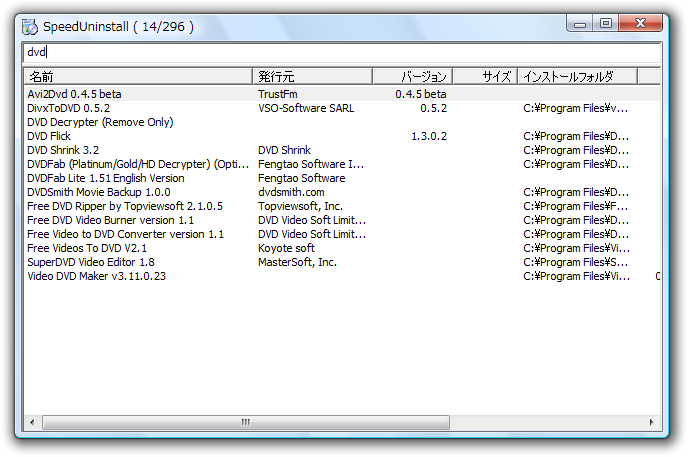Close the SpeedUninstall window
This screenshot has width=690, height=457.
(x=640, y=23)
